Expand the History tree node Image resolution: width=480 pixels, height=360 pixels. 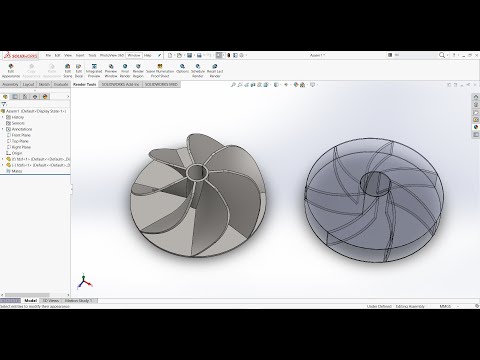[x=3, y=117]
